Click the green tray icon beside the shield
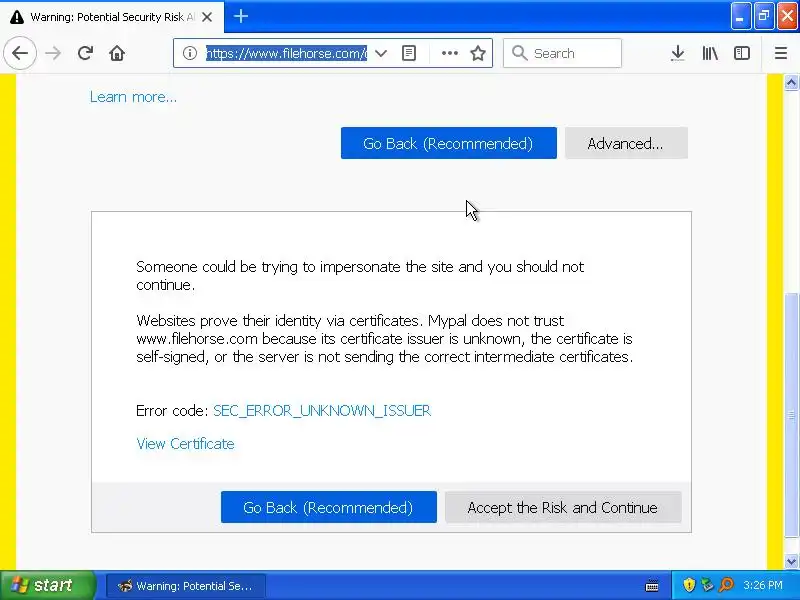800x600 pixels. click(707, 585)
